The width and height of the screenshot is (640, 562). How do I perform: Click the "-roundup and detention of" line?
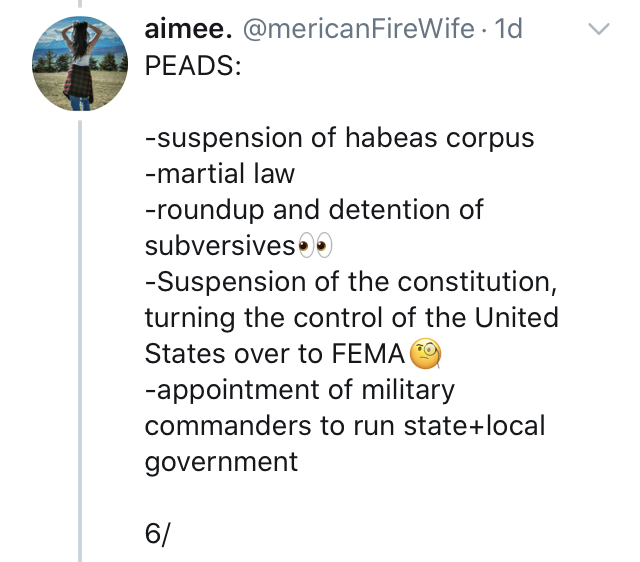314,210
